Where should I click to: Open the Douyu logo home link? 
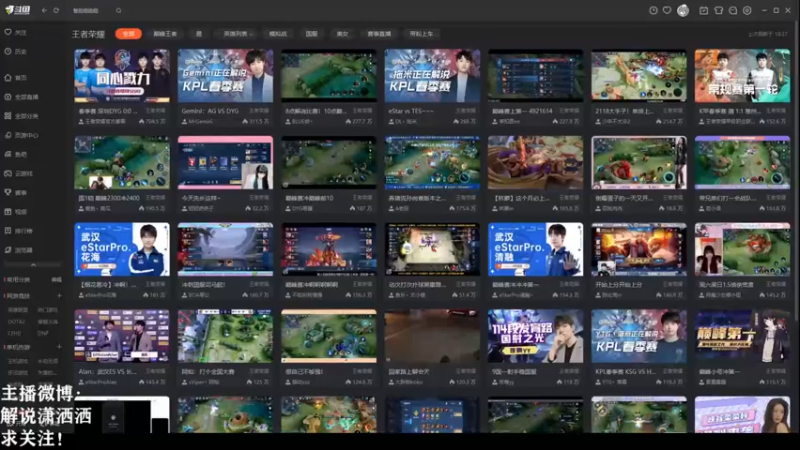pyautogui.click(x=18, y=10)
